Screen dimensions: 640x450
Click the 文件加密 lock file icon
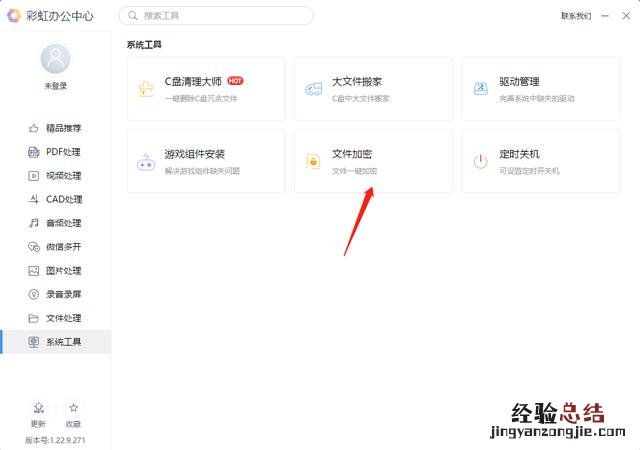click(x=313, y=161)
